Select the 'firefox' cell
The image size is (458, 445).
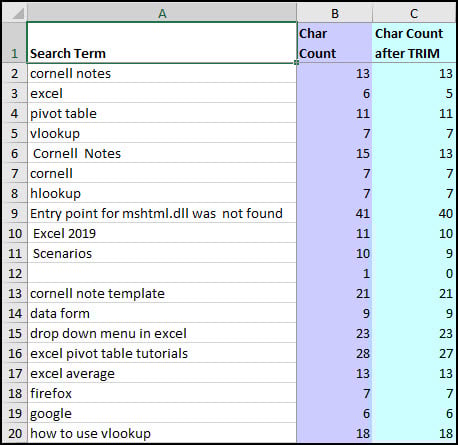[x=162, y=393]
